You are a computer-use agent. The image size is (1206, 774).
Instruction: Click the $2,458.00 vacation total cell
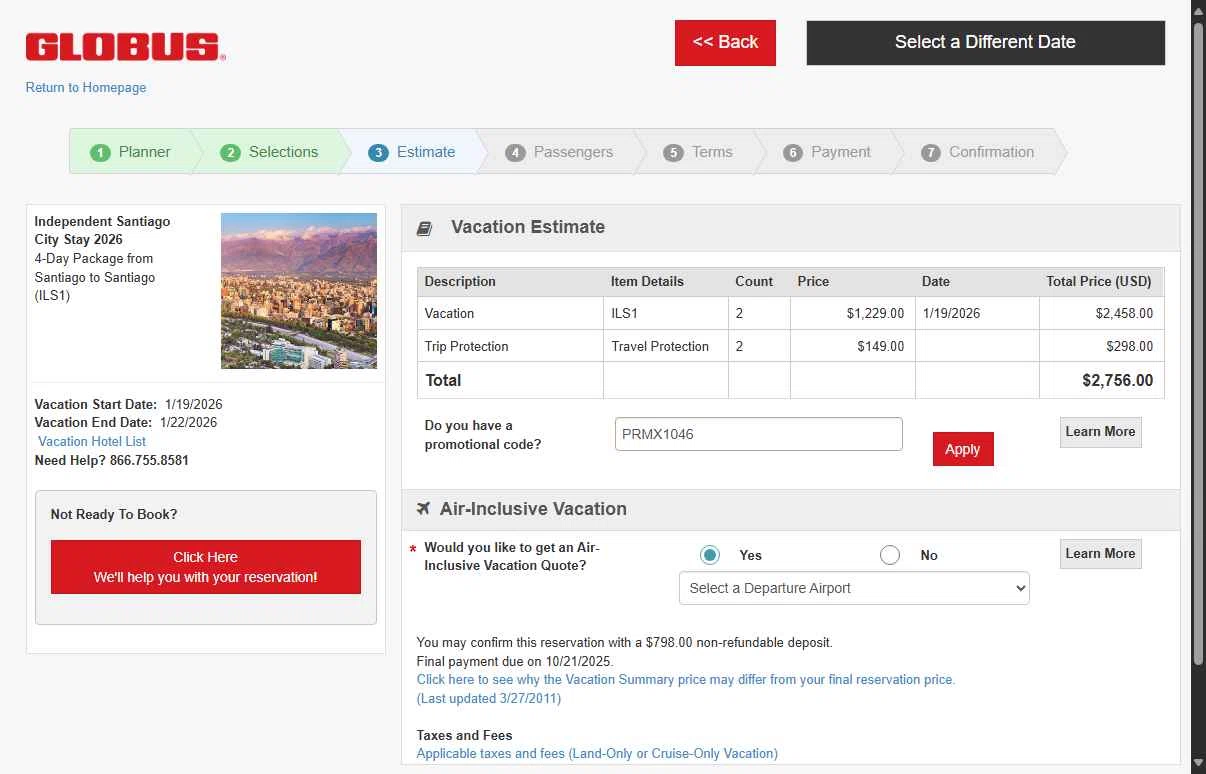(1102, 313)
